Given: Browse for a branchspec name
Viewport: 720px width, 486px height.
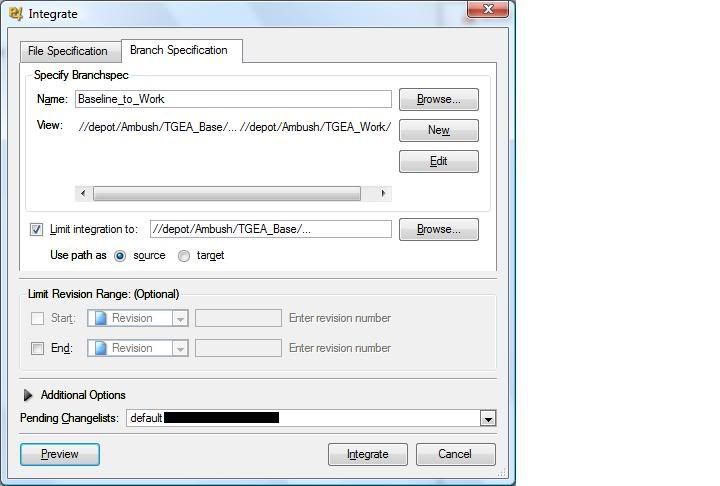Looking at the screenshot, I should pyautogui.click(x=438, y=99).
